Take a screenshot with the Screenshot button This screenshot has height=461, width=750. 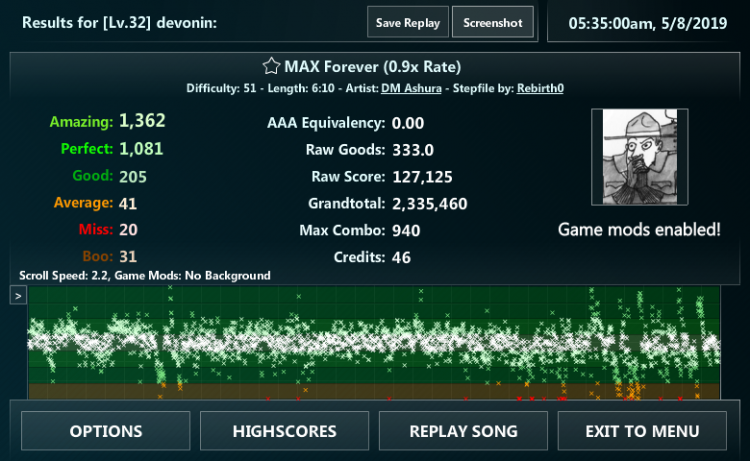tap(492, 22)
